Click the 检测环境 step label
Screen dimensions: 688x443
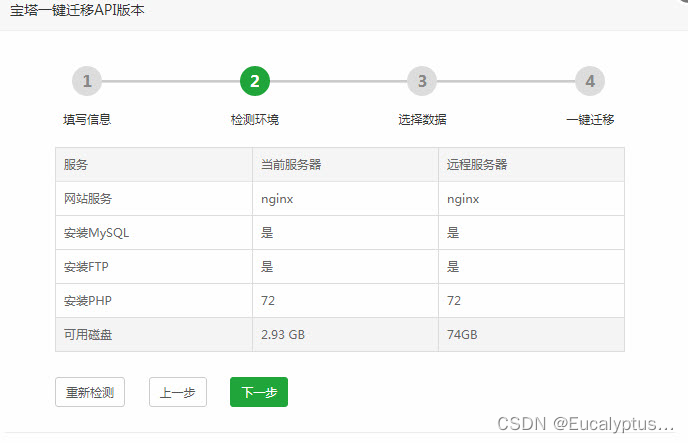click(x=255, y=120)
